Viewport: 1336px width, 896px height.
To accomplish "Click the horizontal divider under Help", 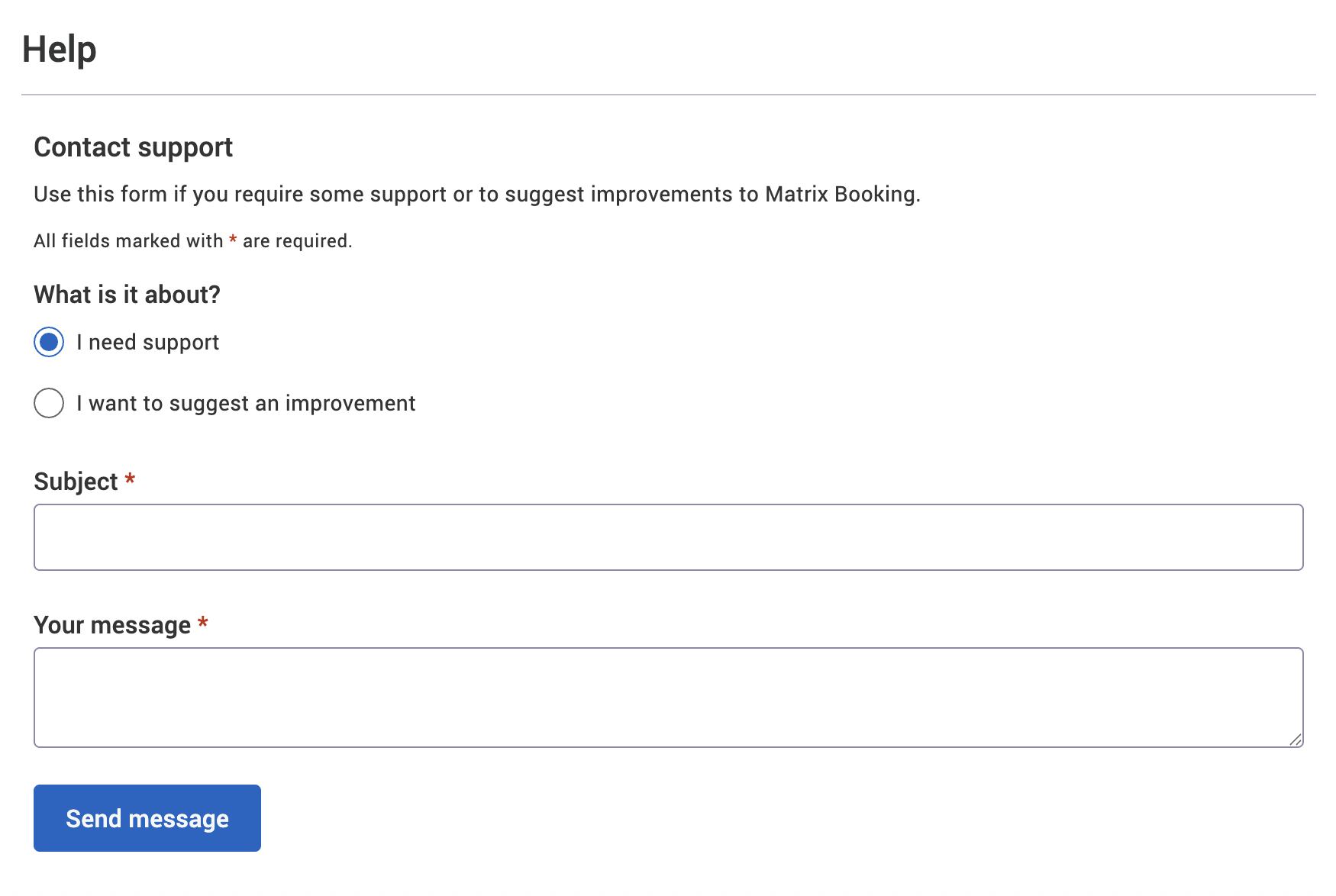I will tap(668, 95).
